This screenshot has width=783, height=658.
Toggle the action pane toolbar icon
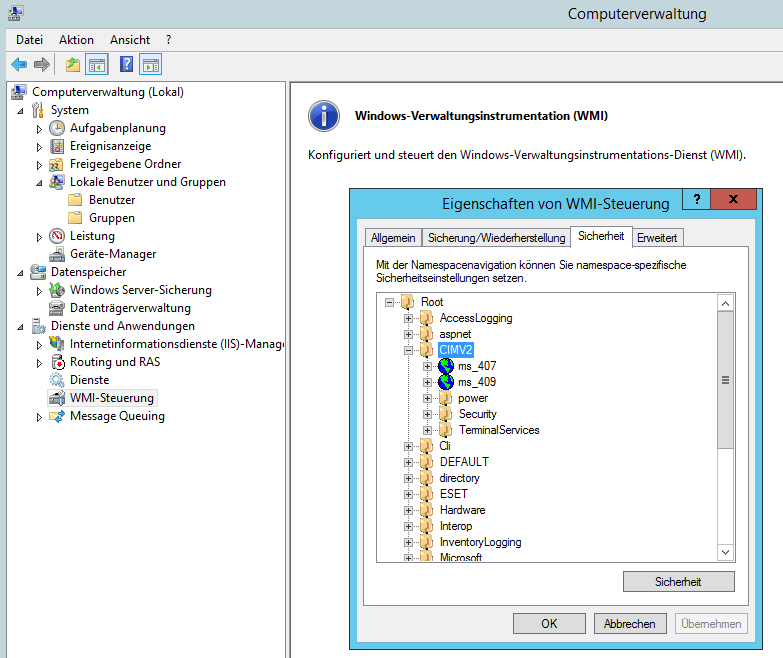tap(151, 65)
